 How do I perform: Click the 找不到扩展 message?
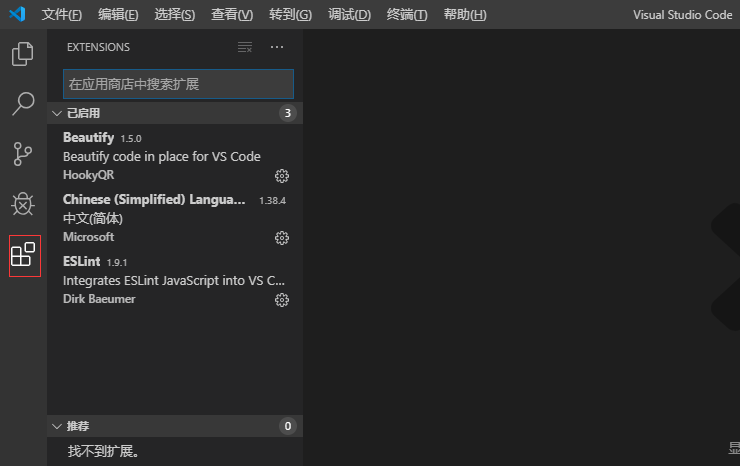(x=103, y=451)
